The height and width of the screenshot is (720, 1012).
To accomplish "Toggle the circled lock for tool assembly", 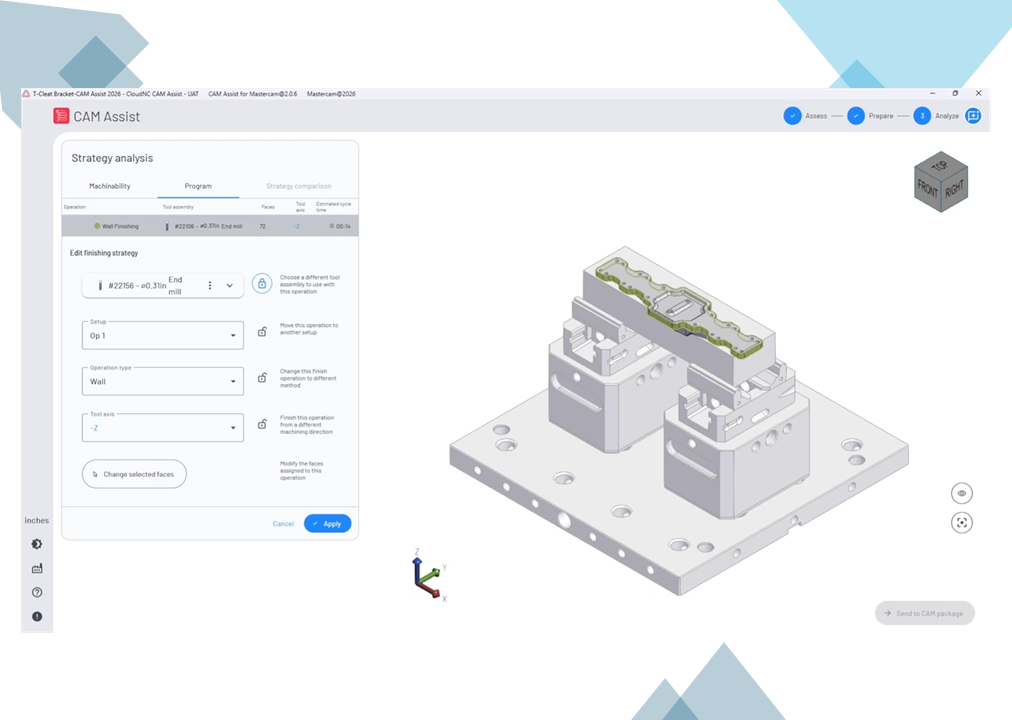I will click(x=262, y=284).
